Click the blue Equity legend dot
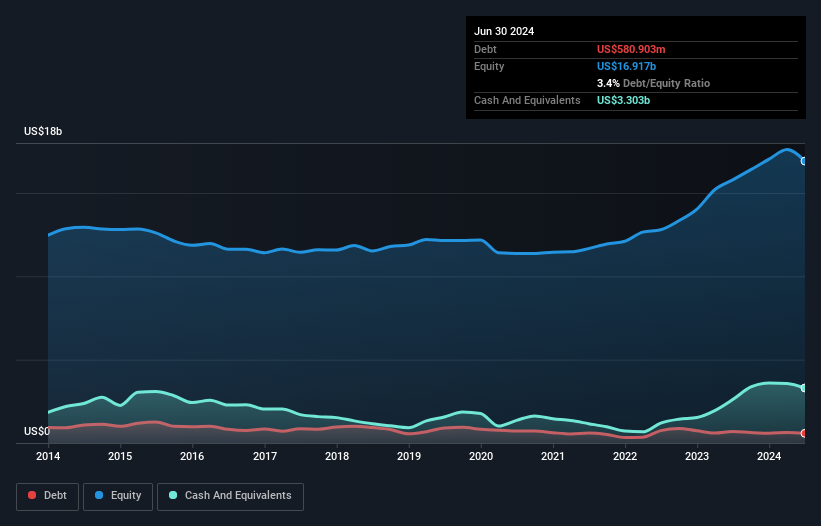Image resolution: width=821 pixels, height=526 pixels. click(99, 495)
